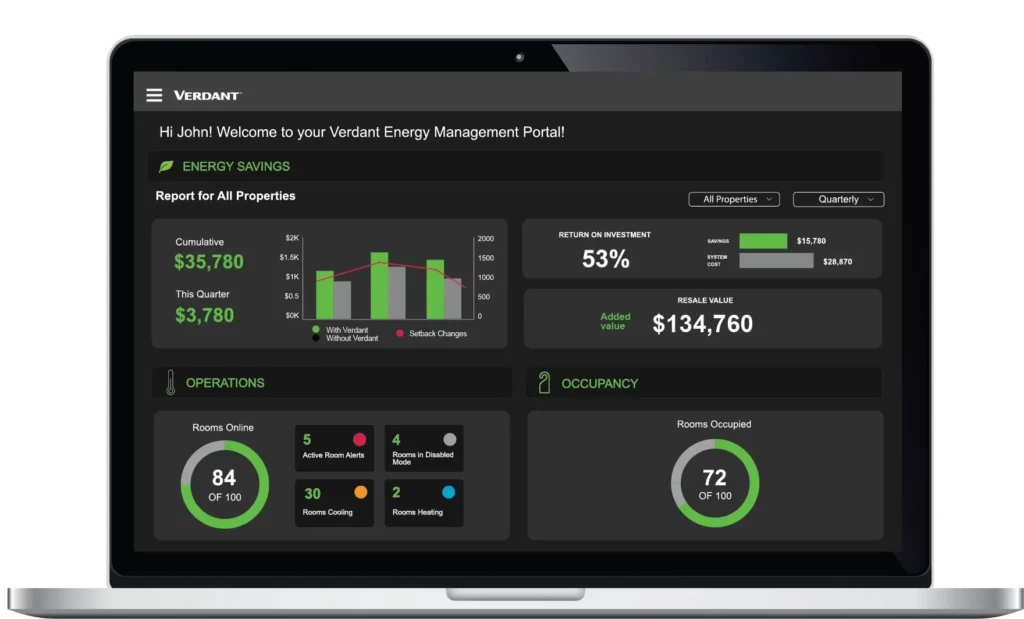Click the door hanger Occupancy icon
This screenshot has height=619, width=1024.
coord(544,382)
